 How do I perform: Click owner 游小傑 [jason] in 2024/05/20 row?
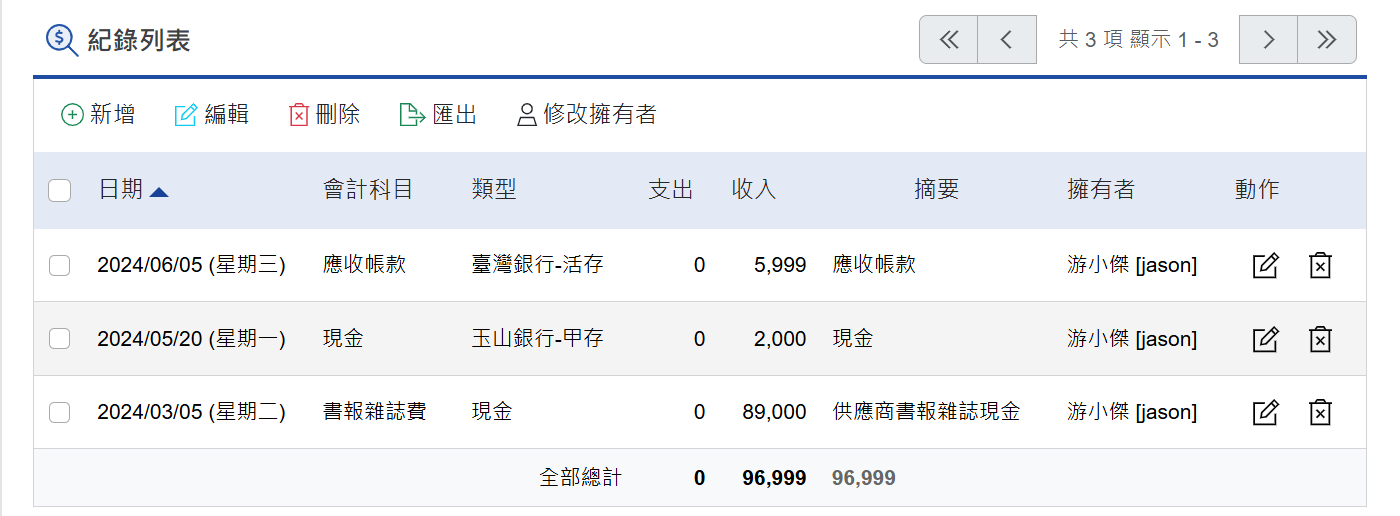(1132, 339)
